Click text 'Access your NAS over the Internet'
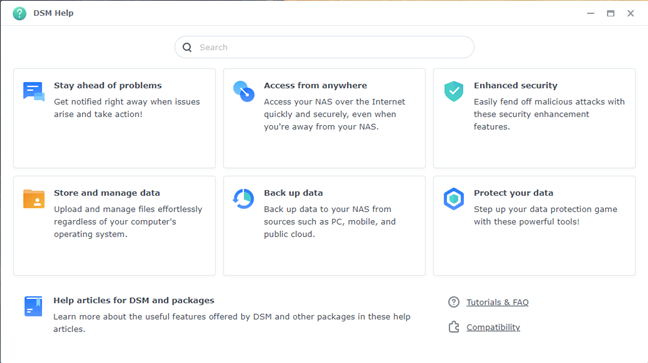This screenshot has height=363, width=648. 334,102
